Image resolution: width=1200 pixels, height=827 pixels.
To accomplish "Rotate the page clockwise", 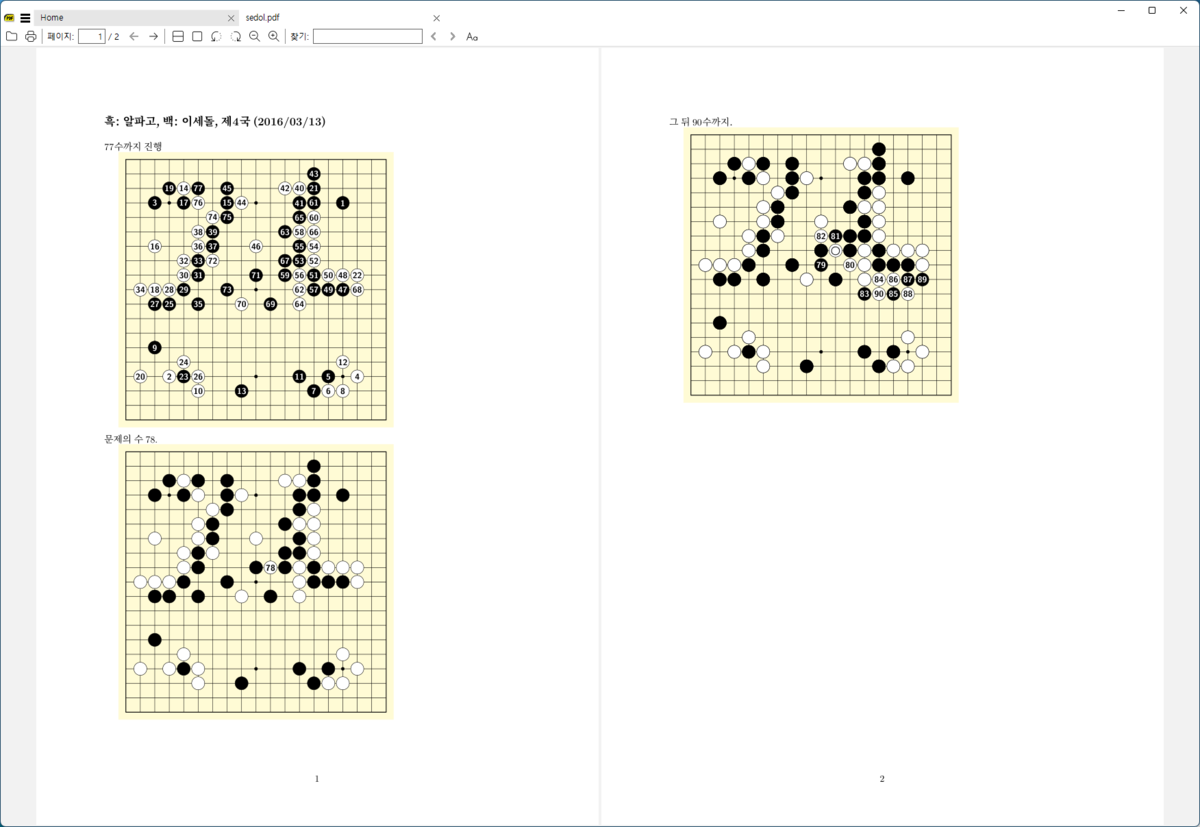I will 236,35.
